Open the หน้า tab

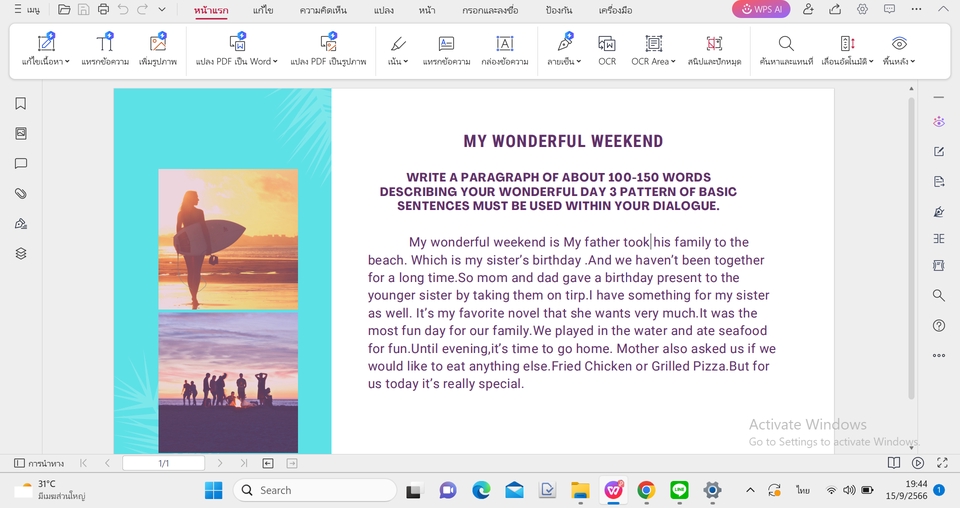tap(427, 10)
